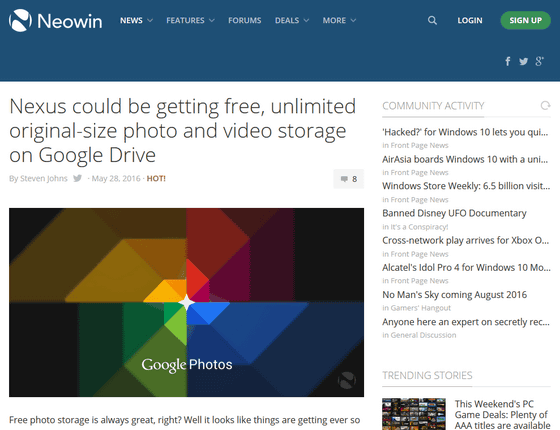Open This Weekend's PC Game Deals story
Image resolution: width=560 pixels, height=430 pixels.
(x=502, y=414)
